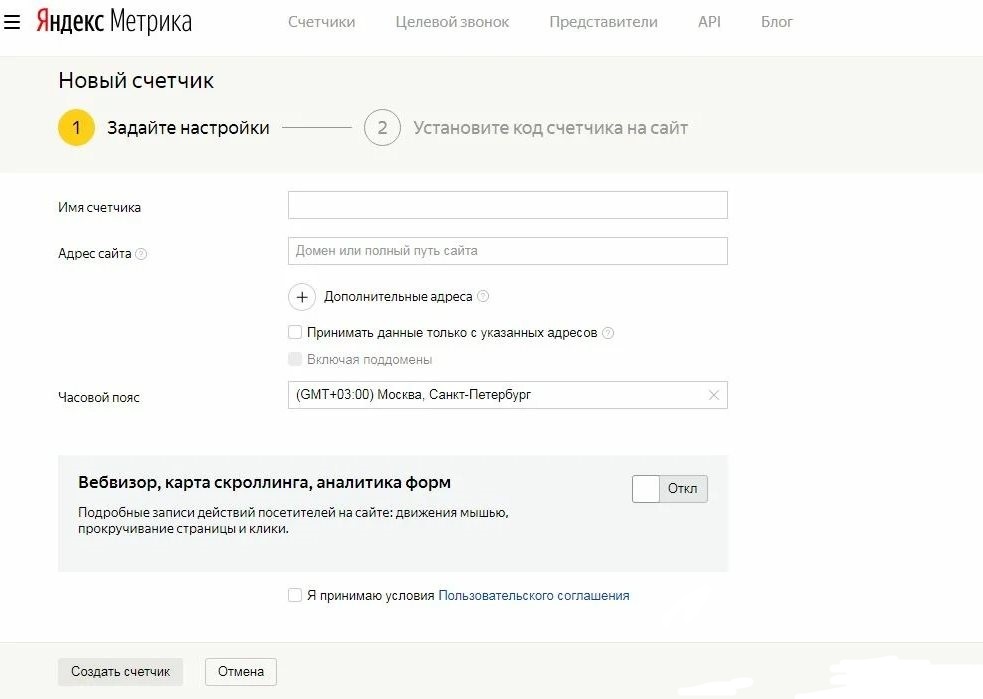The width and height of the screenshot is (983, 699).
Task: Click help icon beside Дополнительные адреса
Action: click(483, 297)
